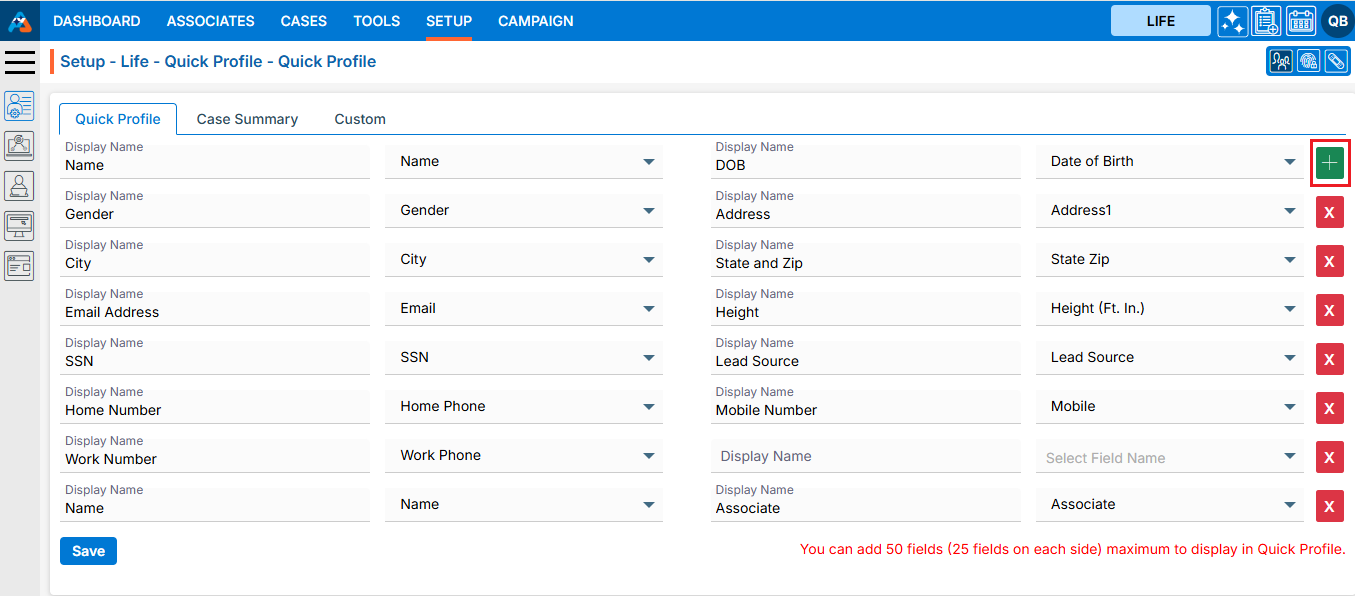The image size is (1355, 596).
Task: Open the CAMPAIGN menu
Action: 536,21
